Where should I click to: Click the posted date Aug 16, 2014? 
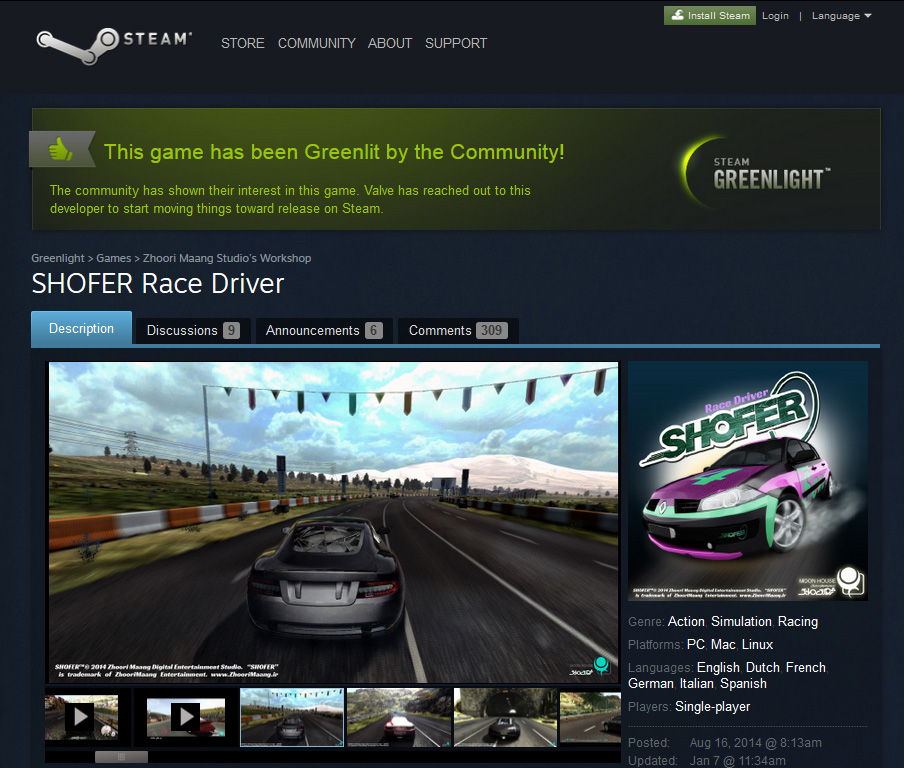pos(755,743)
